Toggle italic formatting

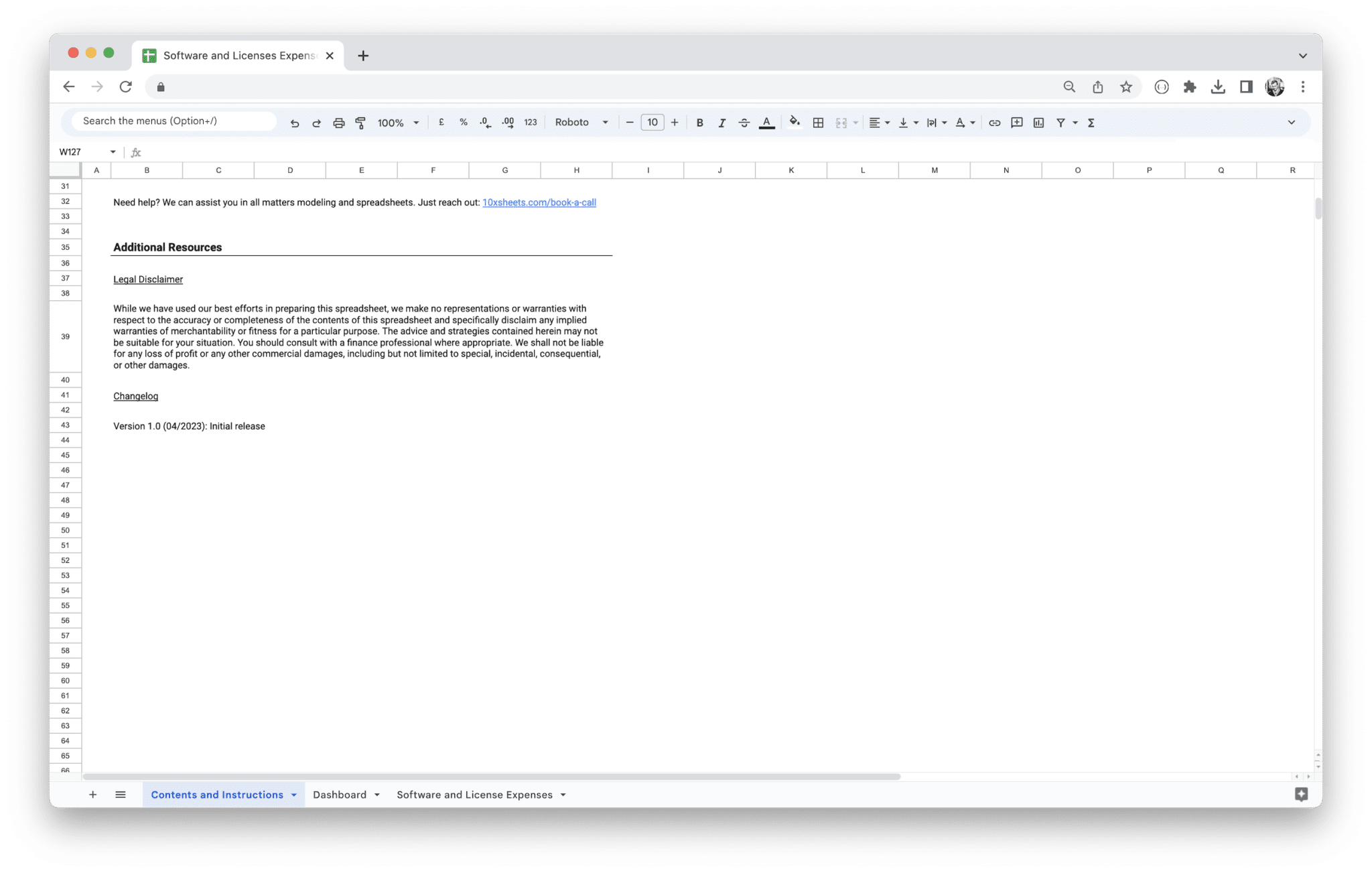coord(722,123)
